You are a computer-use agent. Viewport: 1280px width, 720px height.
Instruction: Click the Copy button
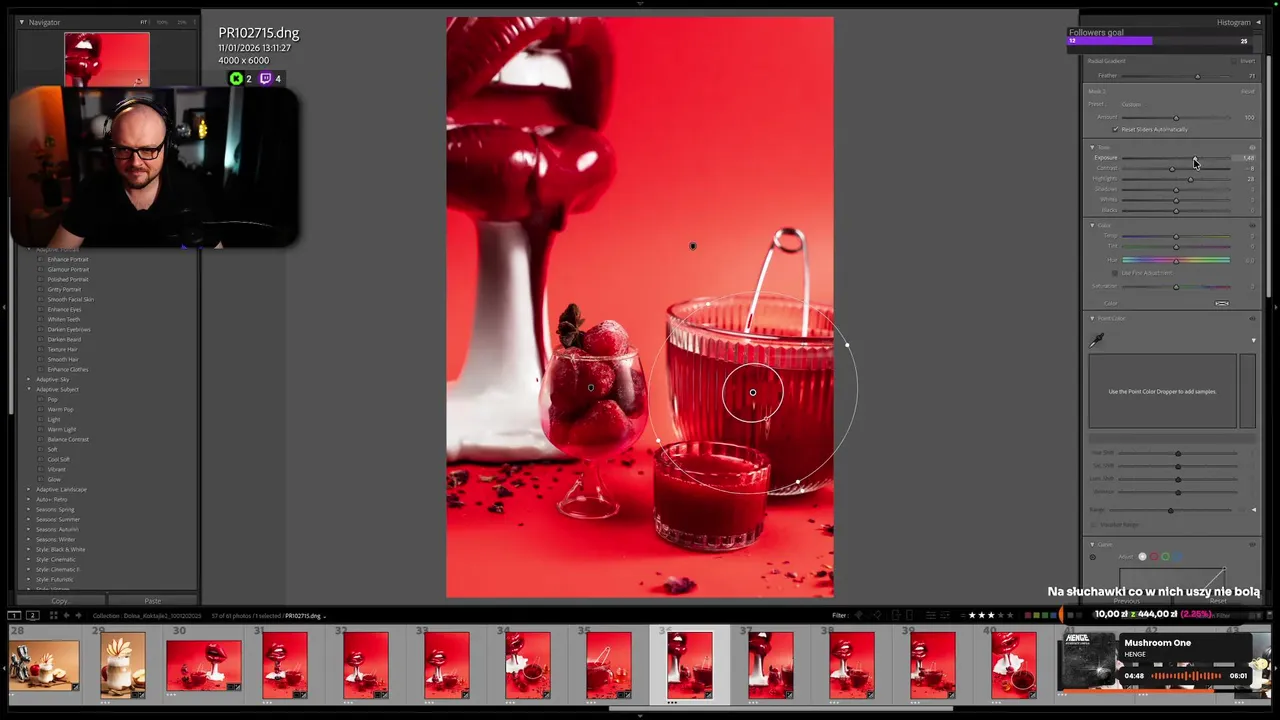[x=60, y=601]
